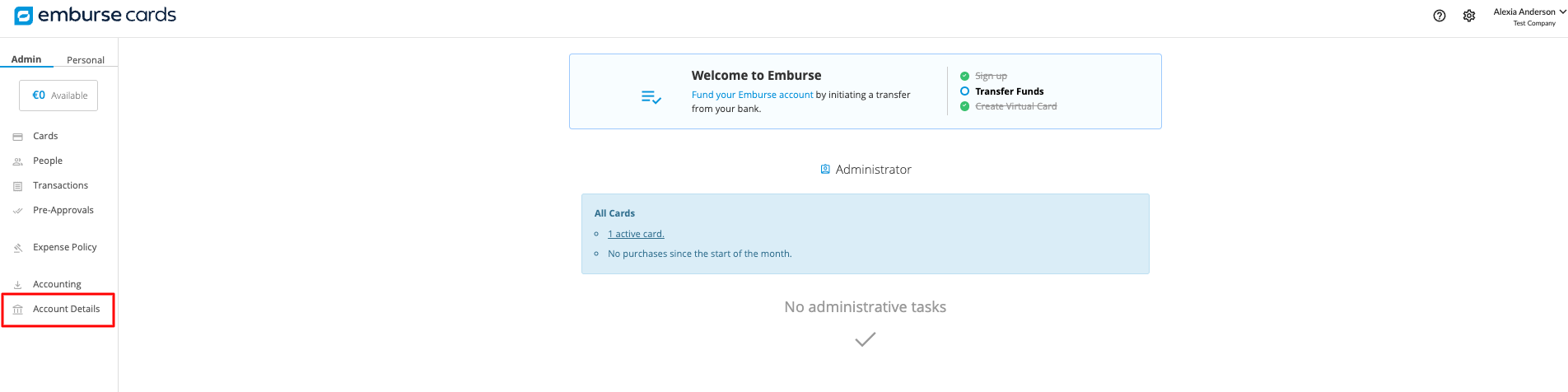Click the checklist icon in welcome banner
This screenshot has width=1568, height=392.
651,97
